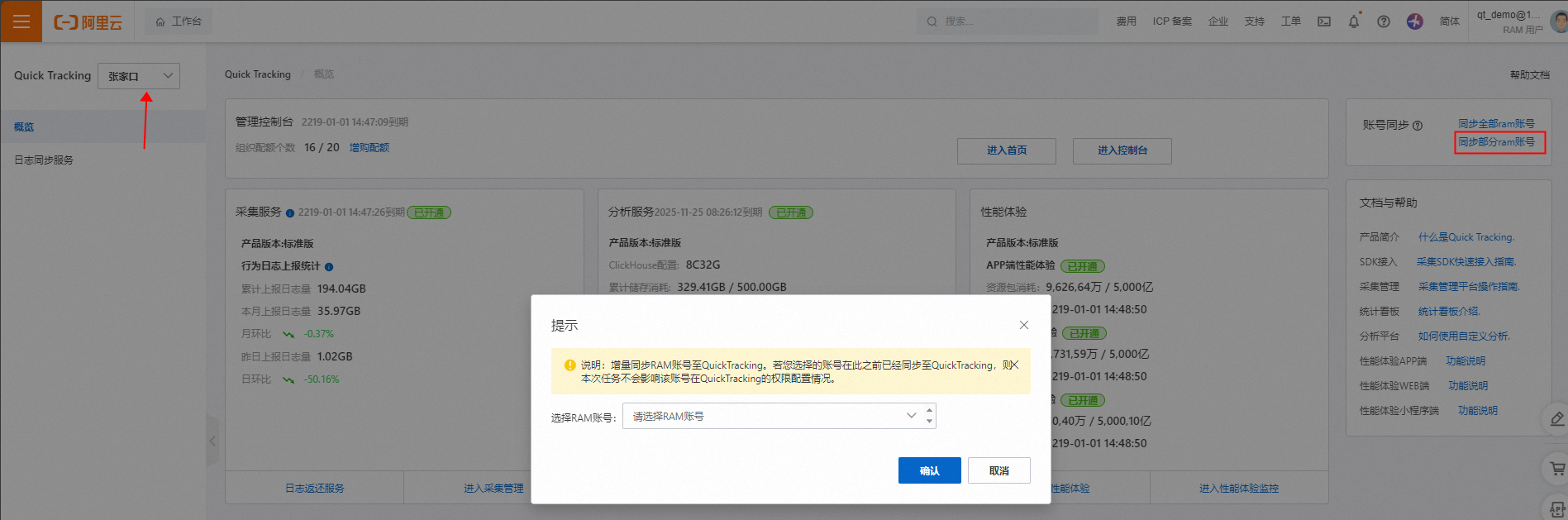
Task: Click the info icon beside 采集服务
Action: coord(290,213)
